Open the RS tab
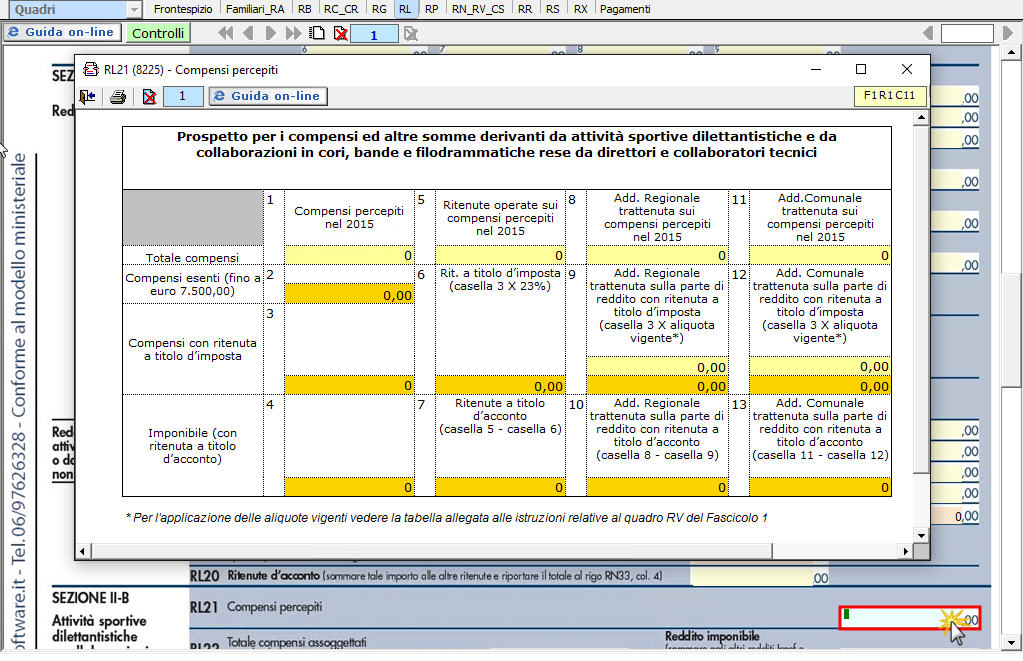 (x=553, y=9)
